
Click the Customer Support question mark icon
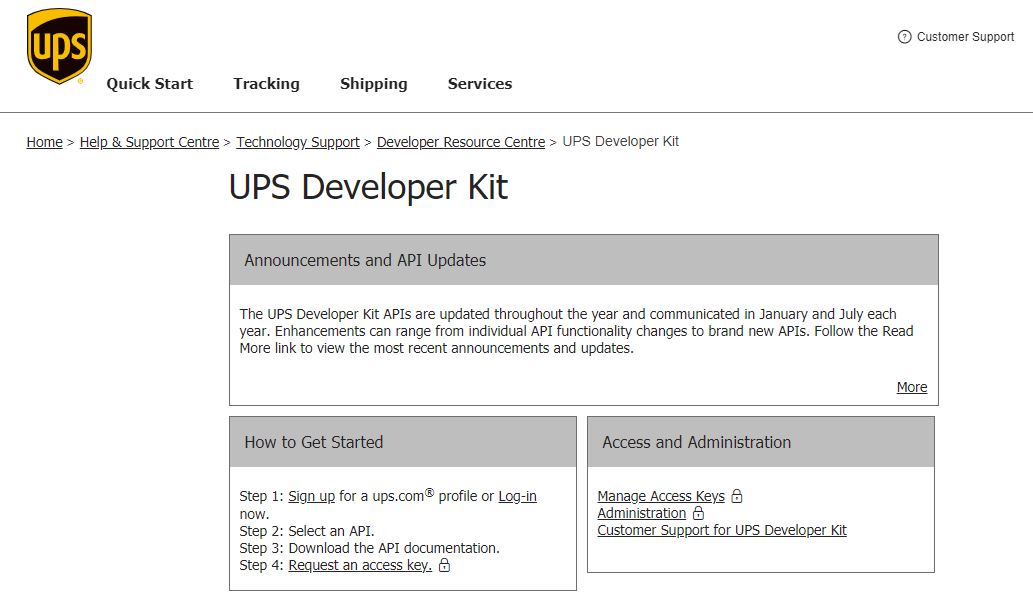pyautogui.click(x=905, y=37)
